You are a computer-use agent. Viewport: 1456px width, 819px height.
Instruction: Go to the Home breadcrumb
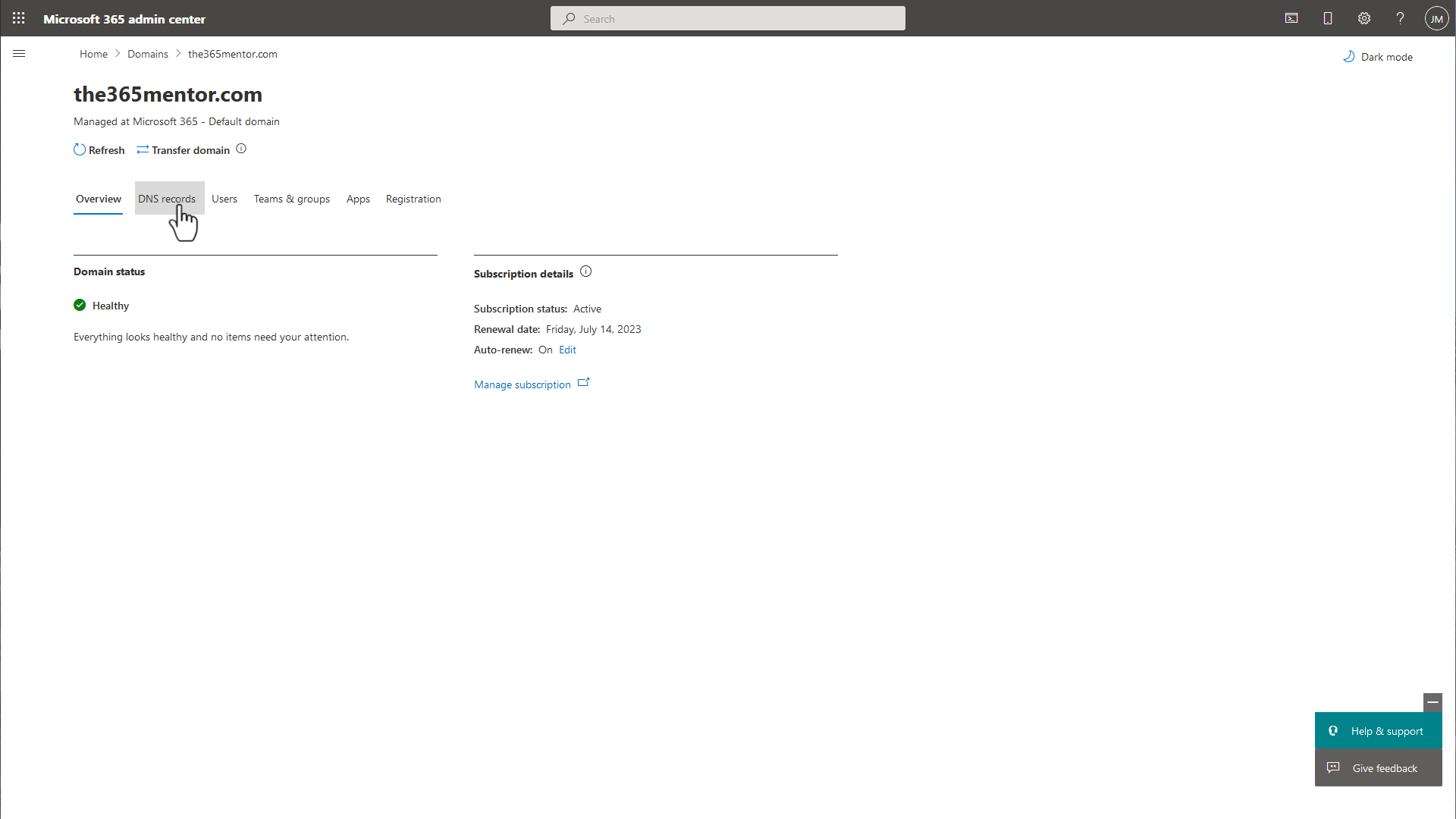[x=93, y=54]
